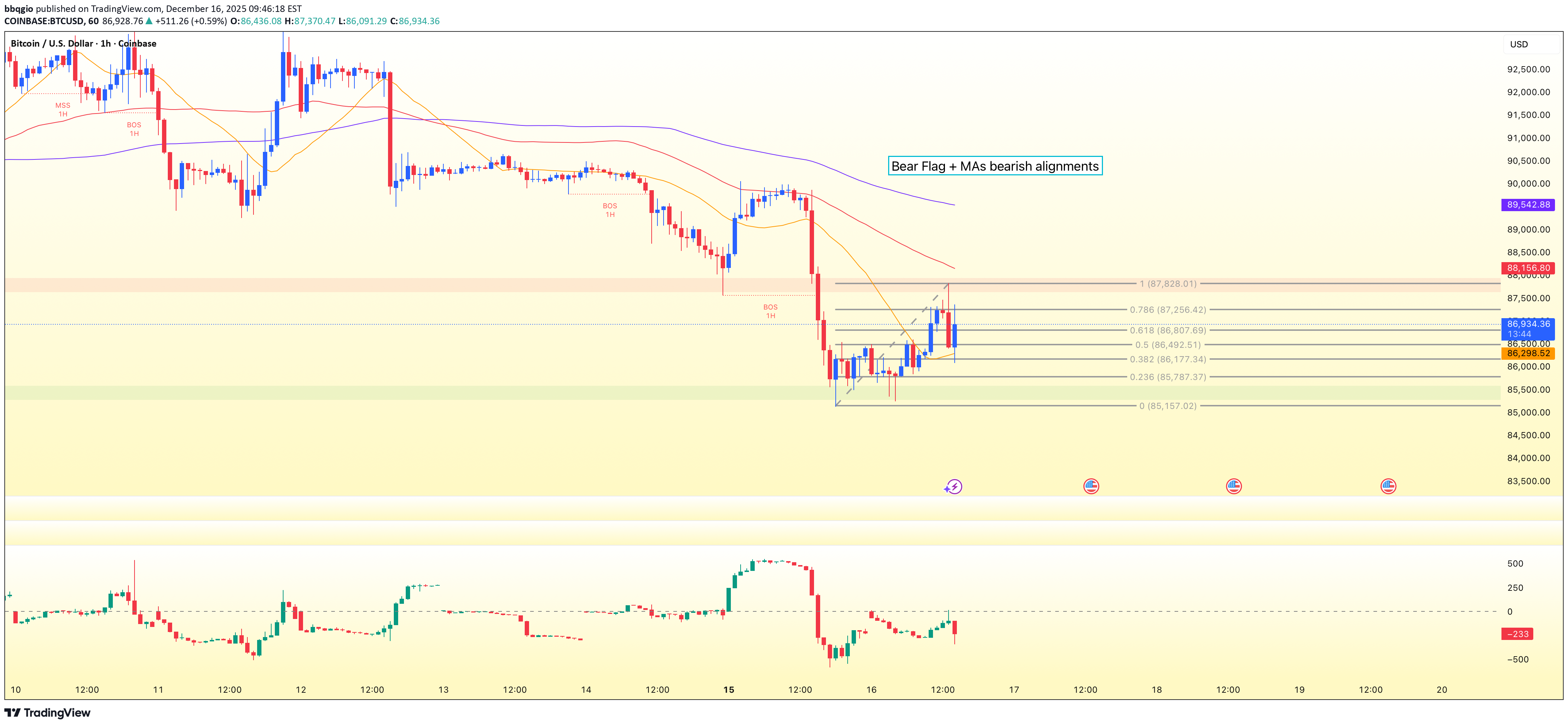Click the TradingView logo at bottom left
Viewport: 1568px width, 726px height.
(47, 713)
